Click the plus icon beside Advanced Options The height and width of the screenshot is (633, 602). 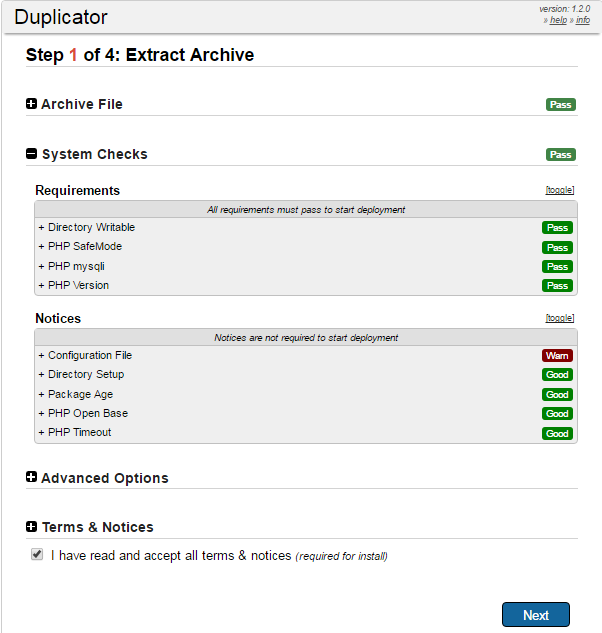click(31, 478)
